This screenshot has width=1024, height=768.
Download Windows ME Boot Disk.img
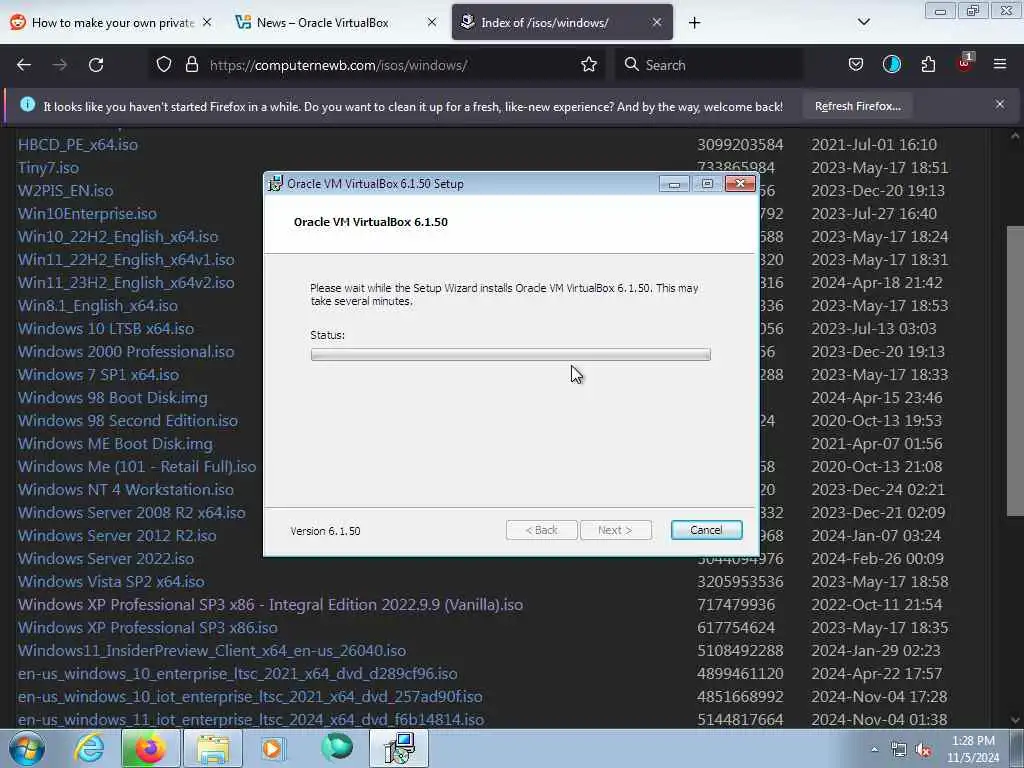(x=115, y=443)
